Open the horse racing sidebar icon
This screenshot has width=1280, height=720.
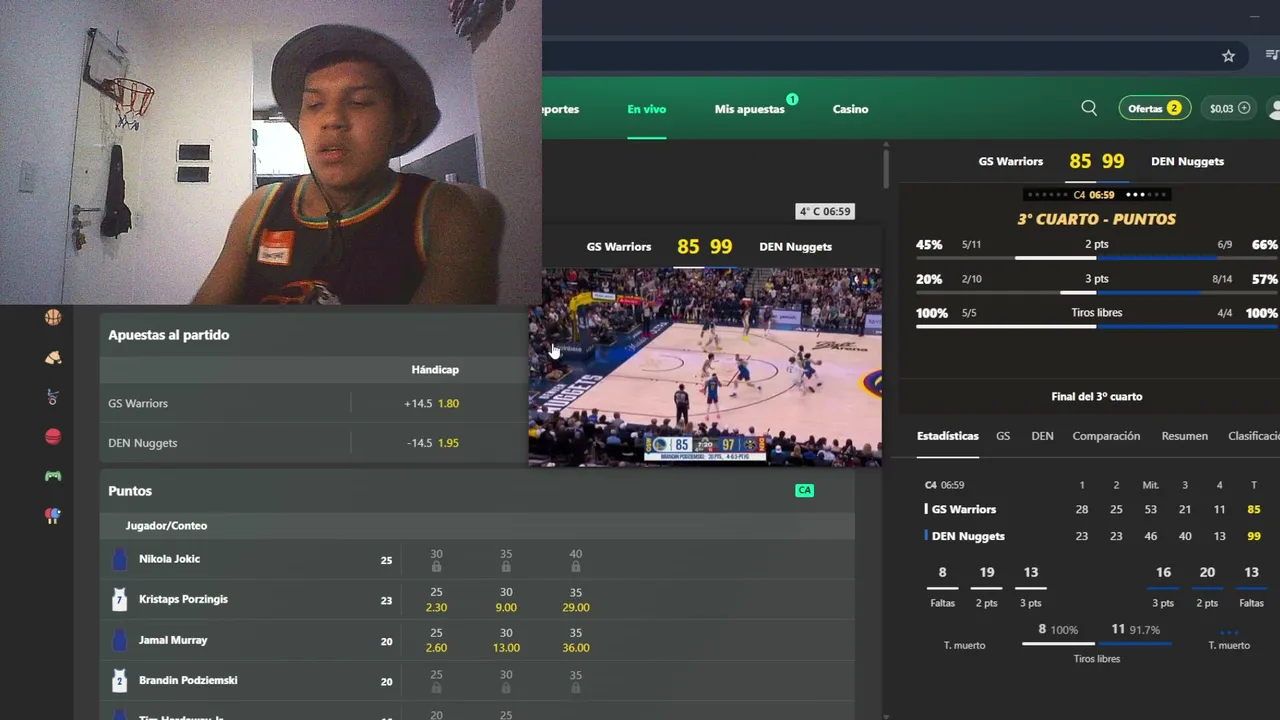tap(53, 357)
